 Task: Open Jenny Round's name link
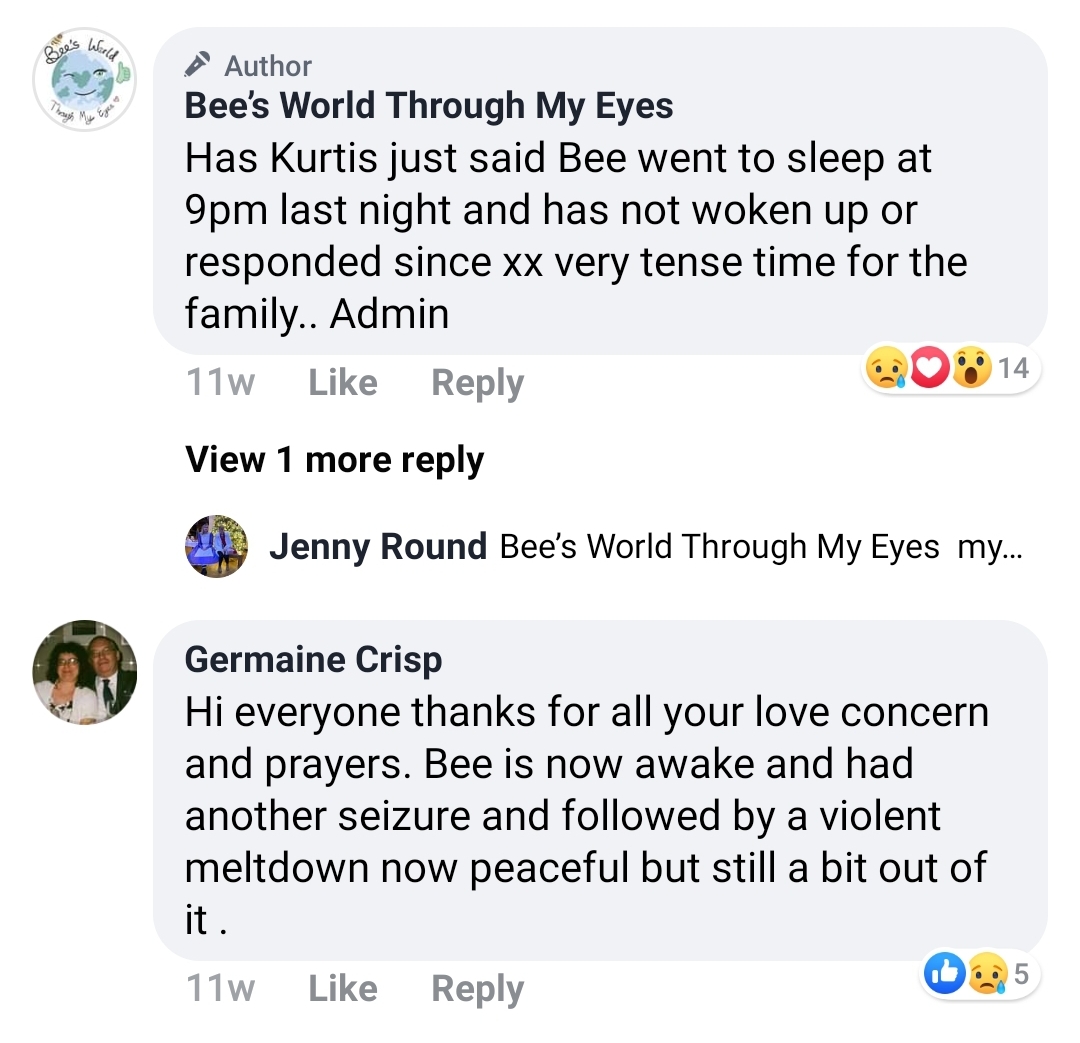coord(377,546)
